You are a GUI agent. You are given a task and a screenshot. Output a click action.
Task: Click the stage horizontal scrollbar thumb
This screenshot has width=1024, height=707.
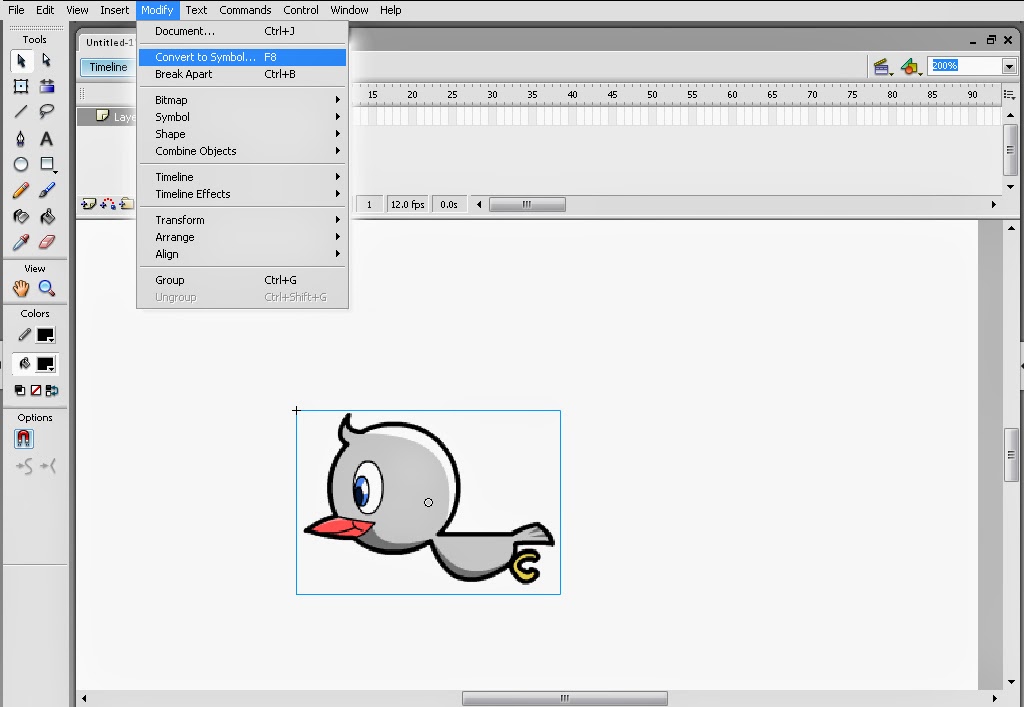coord(565,698)
